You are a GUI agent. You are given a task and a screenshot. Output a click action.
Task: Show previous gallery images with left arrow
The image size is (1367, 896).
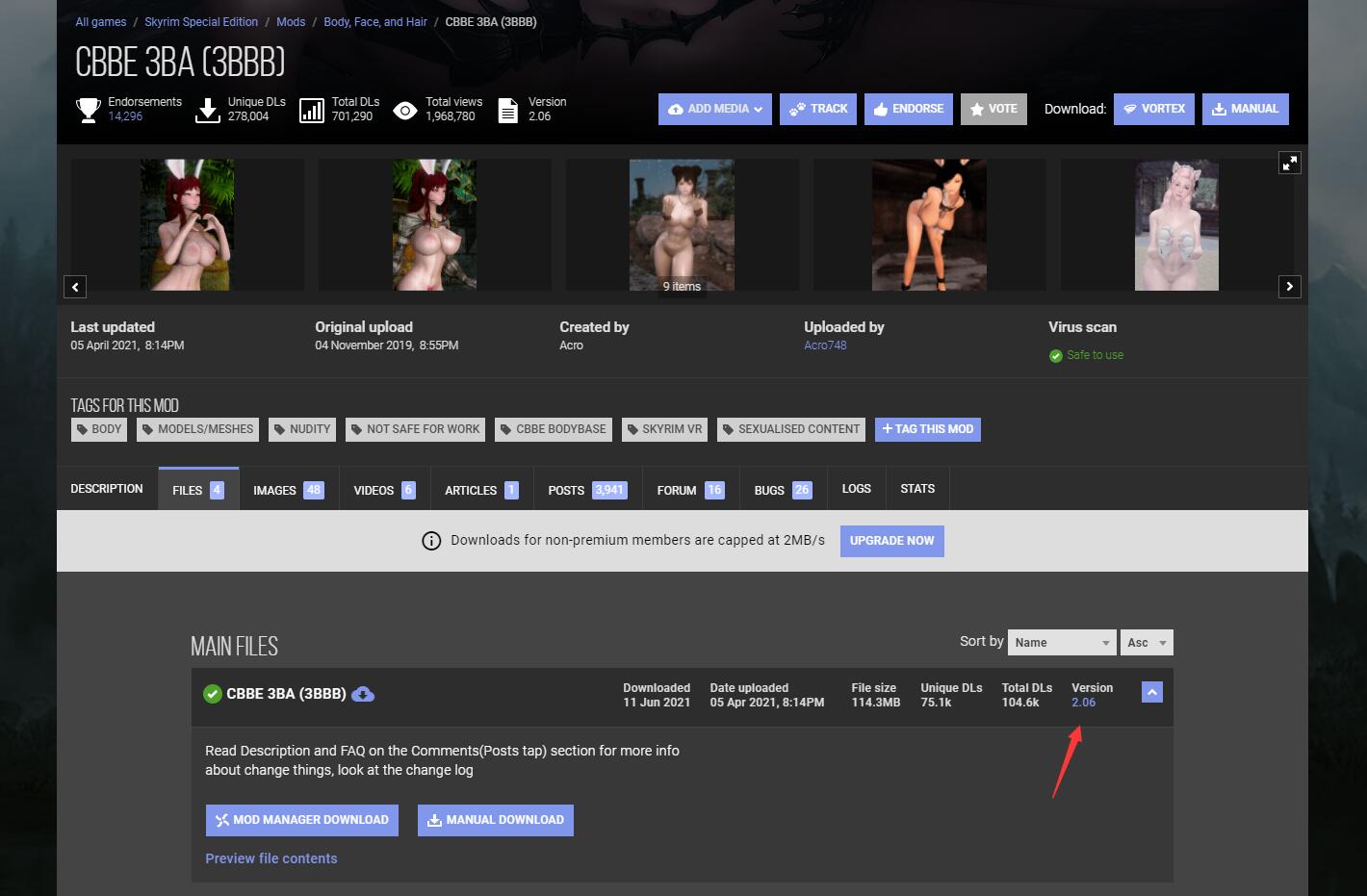75,286
